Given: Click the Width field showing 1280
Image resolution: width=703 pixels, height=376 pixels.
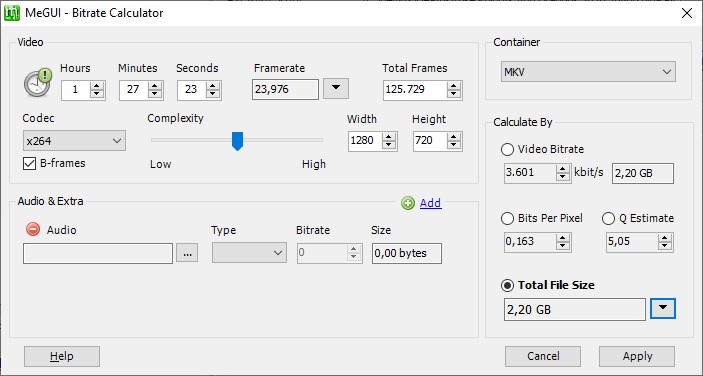Looking at the screenshot, I should coord(365,141).
